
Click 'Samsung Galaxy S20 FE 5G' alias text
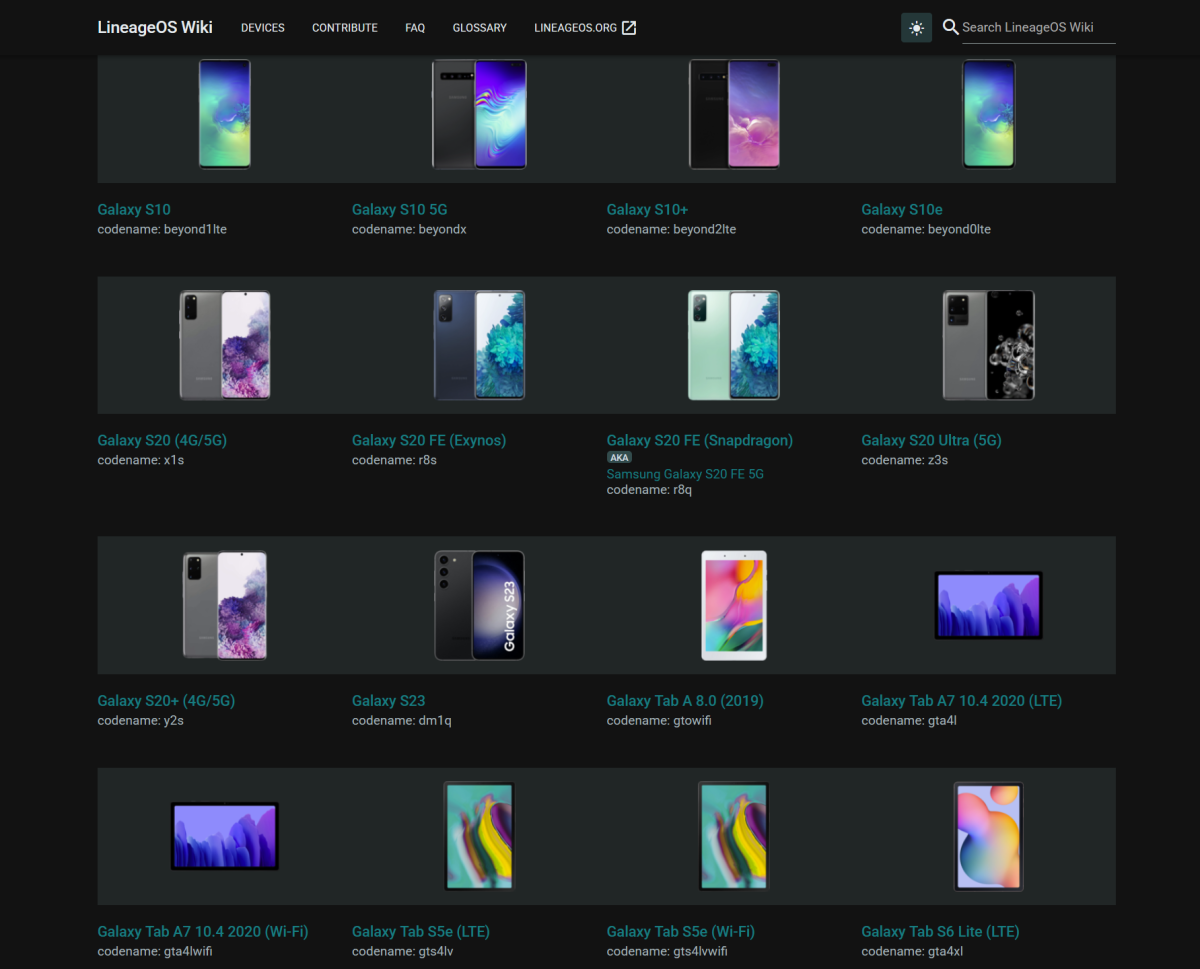(685, 474)
